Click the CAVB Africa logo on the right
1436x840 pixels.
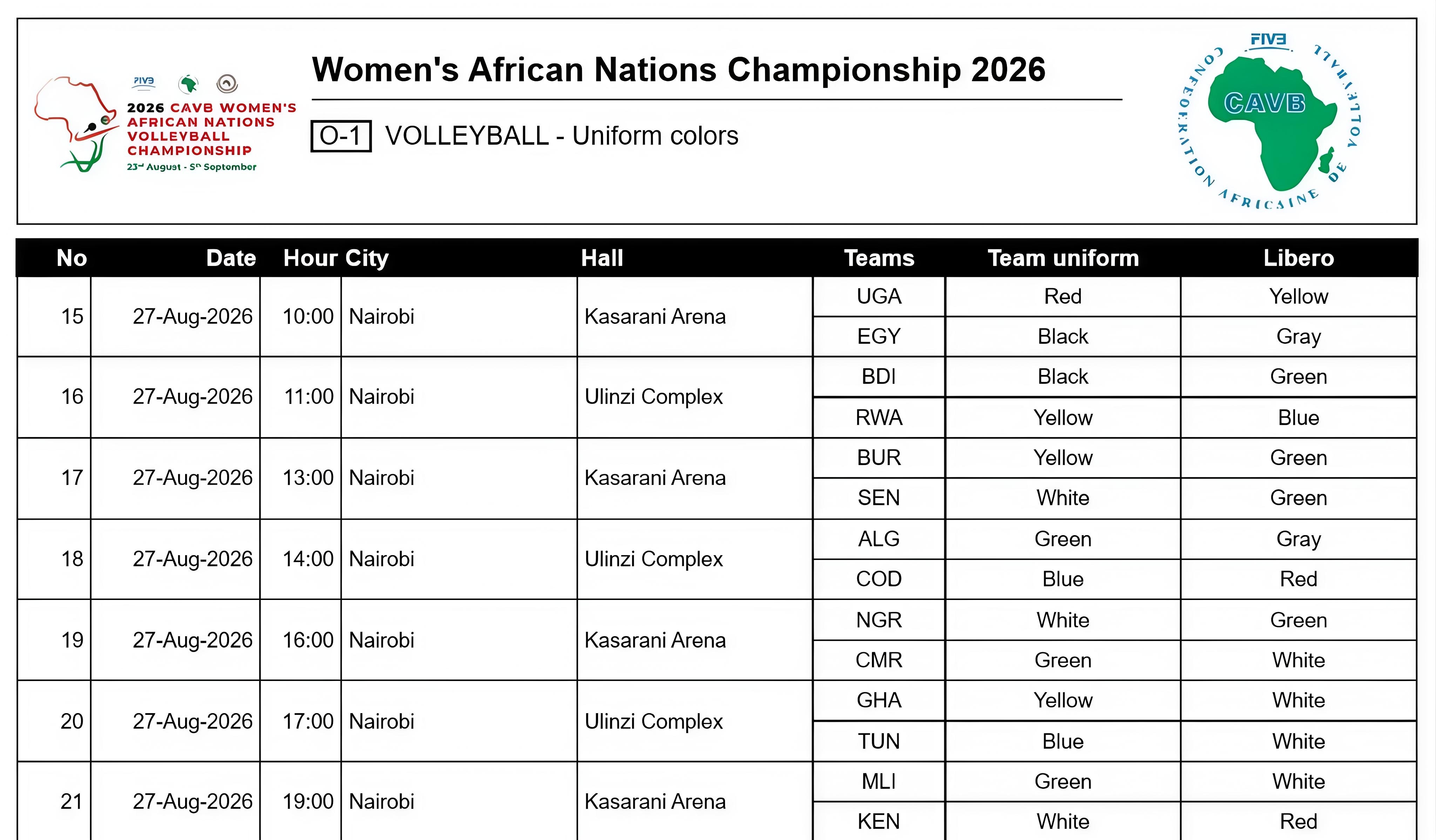1268,121
